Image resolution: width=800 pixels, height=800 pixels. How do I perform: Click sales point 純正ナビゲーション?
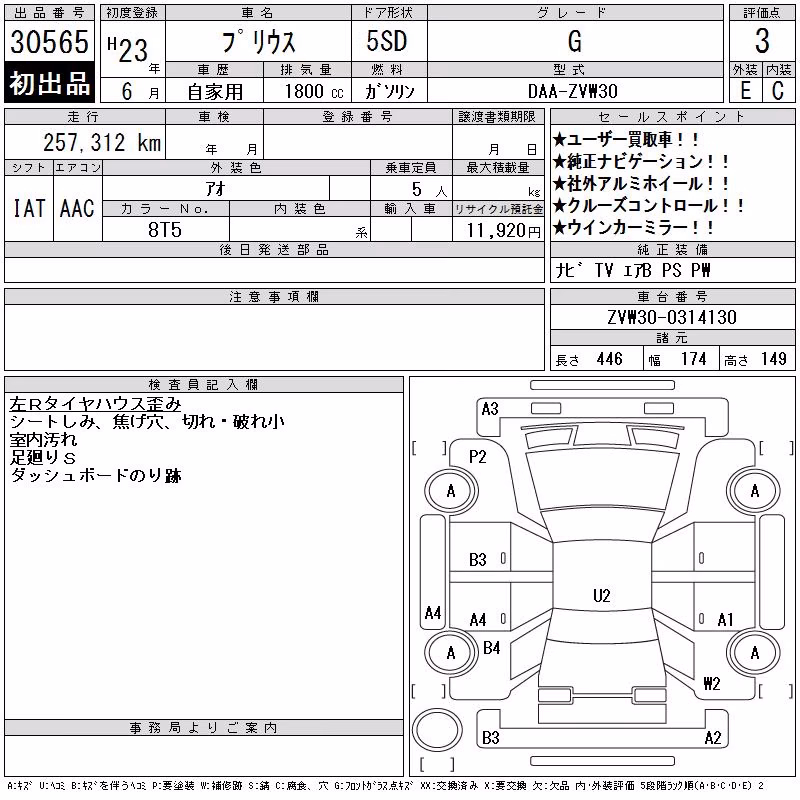pos(642,162)
